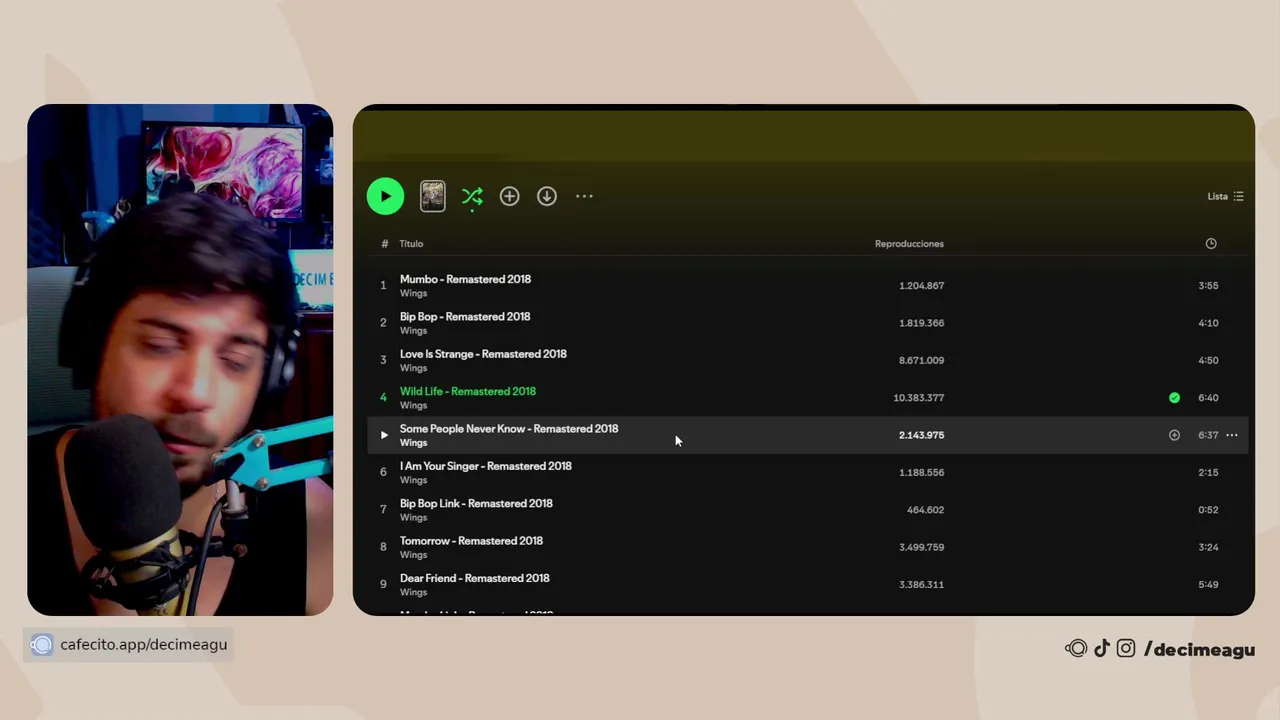Select Dear Friend - Remastered 2018 track
Viewport: 1280px width, 720px height.
coord(475,578)
